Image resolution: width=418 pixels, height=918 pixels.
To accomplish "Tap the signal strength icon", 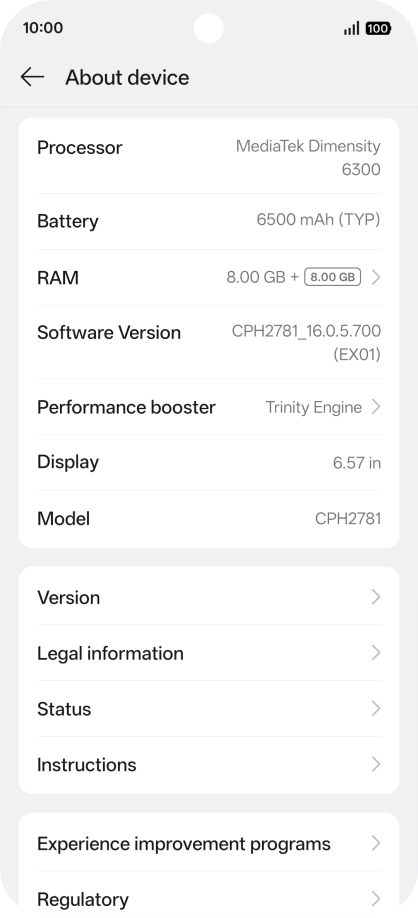I will pos(351,28).
